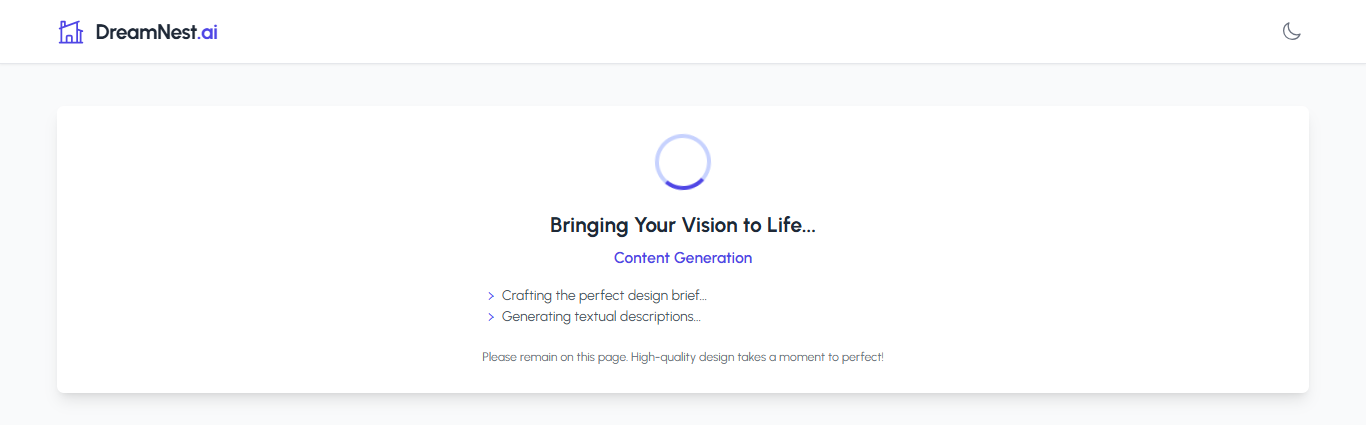Select the "Crafting the perfect design brief..." step

(x=604, y=296)
